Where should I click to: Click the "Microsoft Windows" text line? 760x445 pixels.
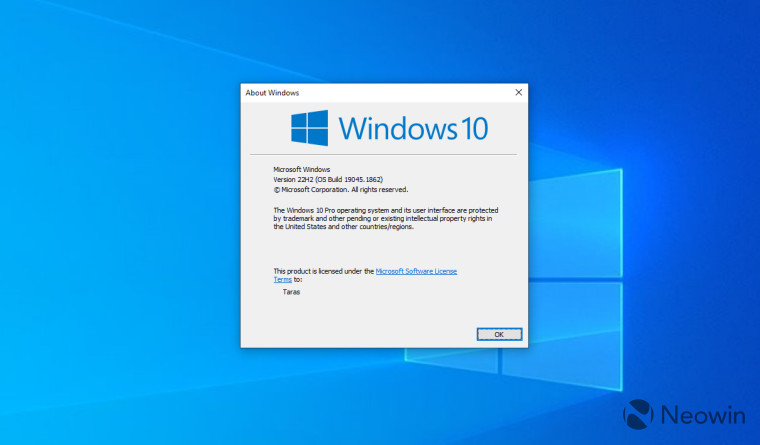click(301, 169)
